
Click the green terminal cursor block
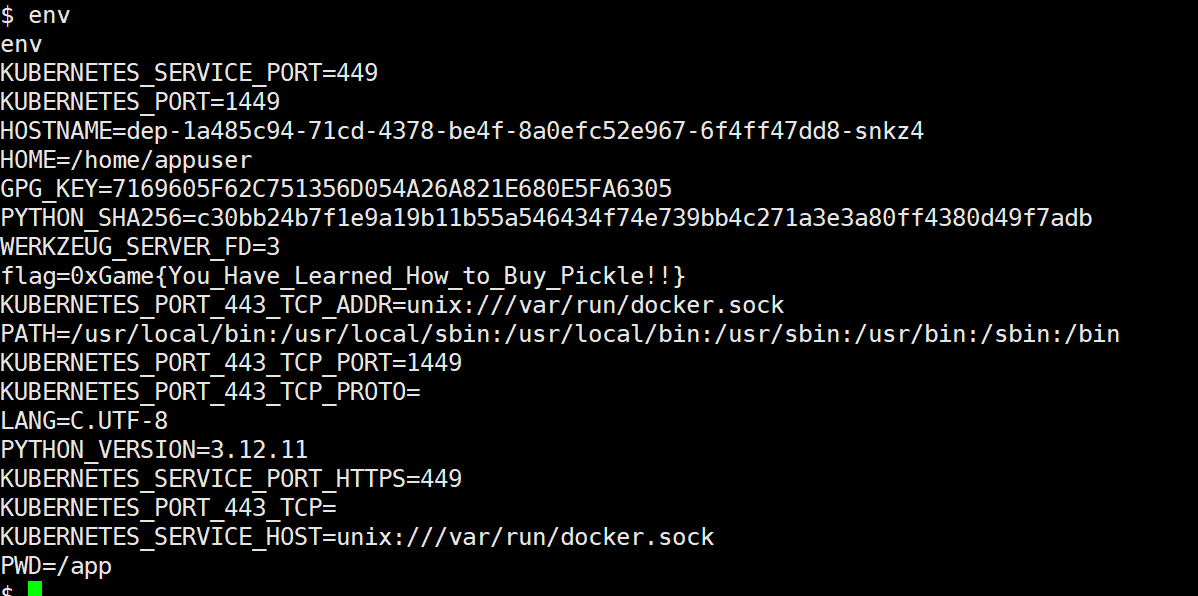[35, 589]
